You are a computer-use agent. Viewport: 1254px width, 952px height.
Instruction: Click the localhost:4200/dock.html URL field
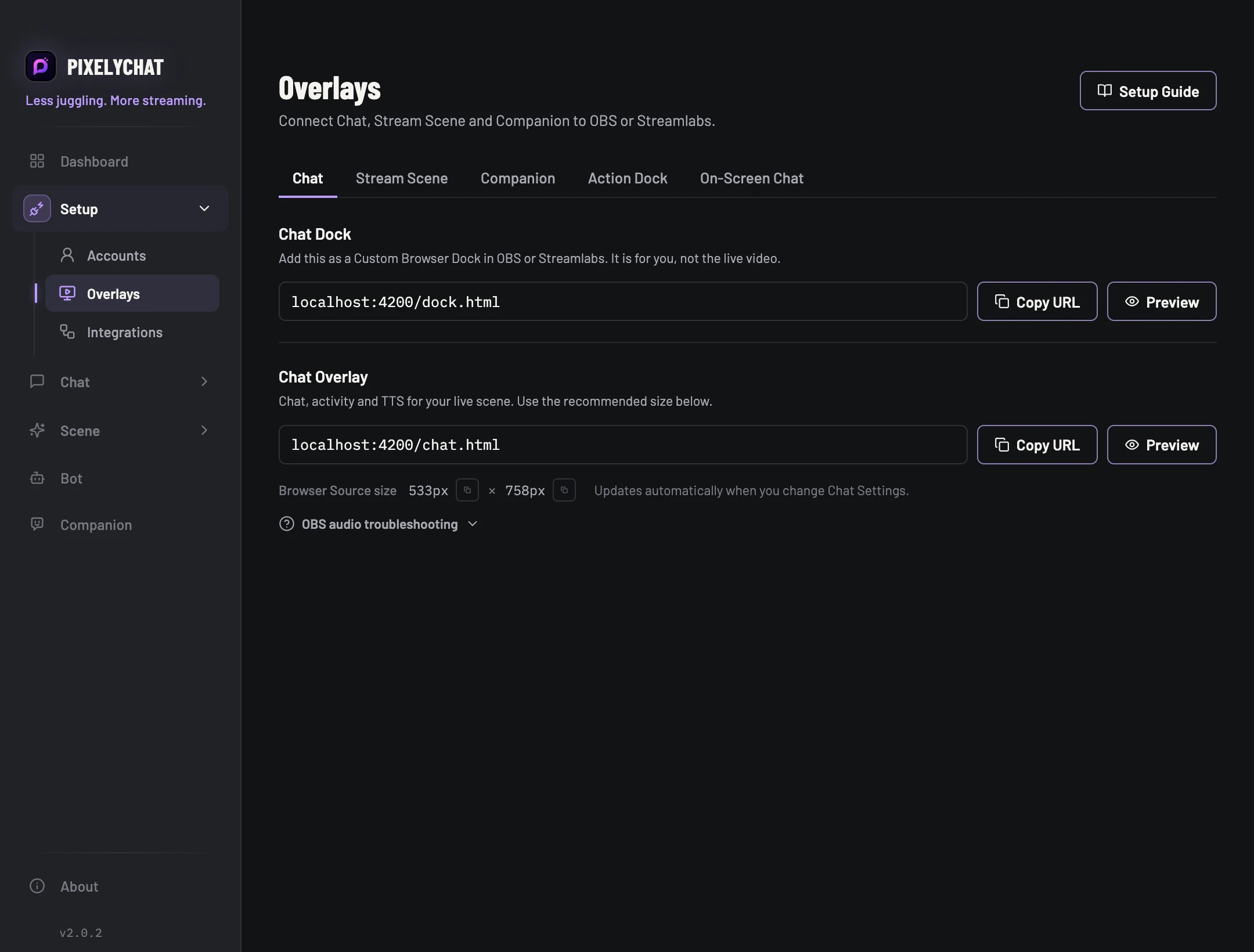(623, 301)
